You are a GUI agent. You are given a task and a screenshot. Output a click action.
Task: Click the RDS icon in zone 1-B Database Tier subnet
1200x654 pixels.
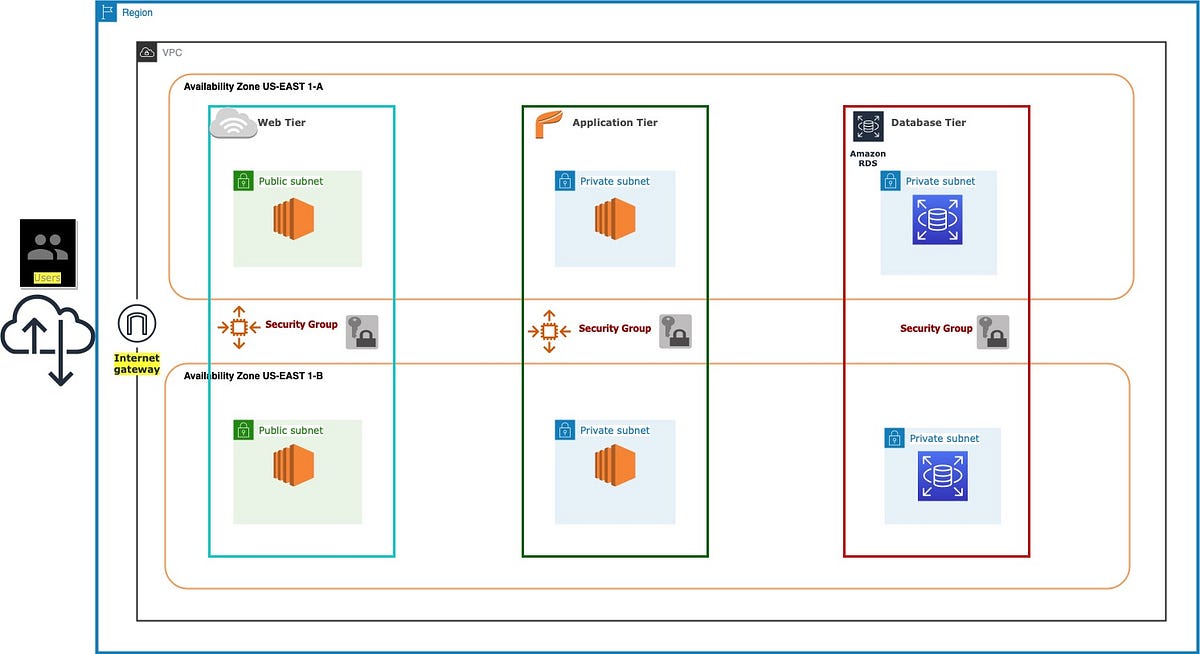[x=941, y=476]
